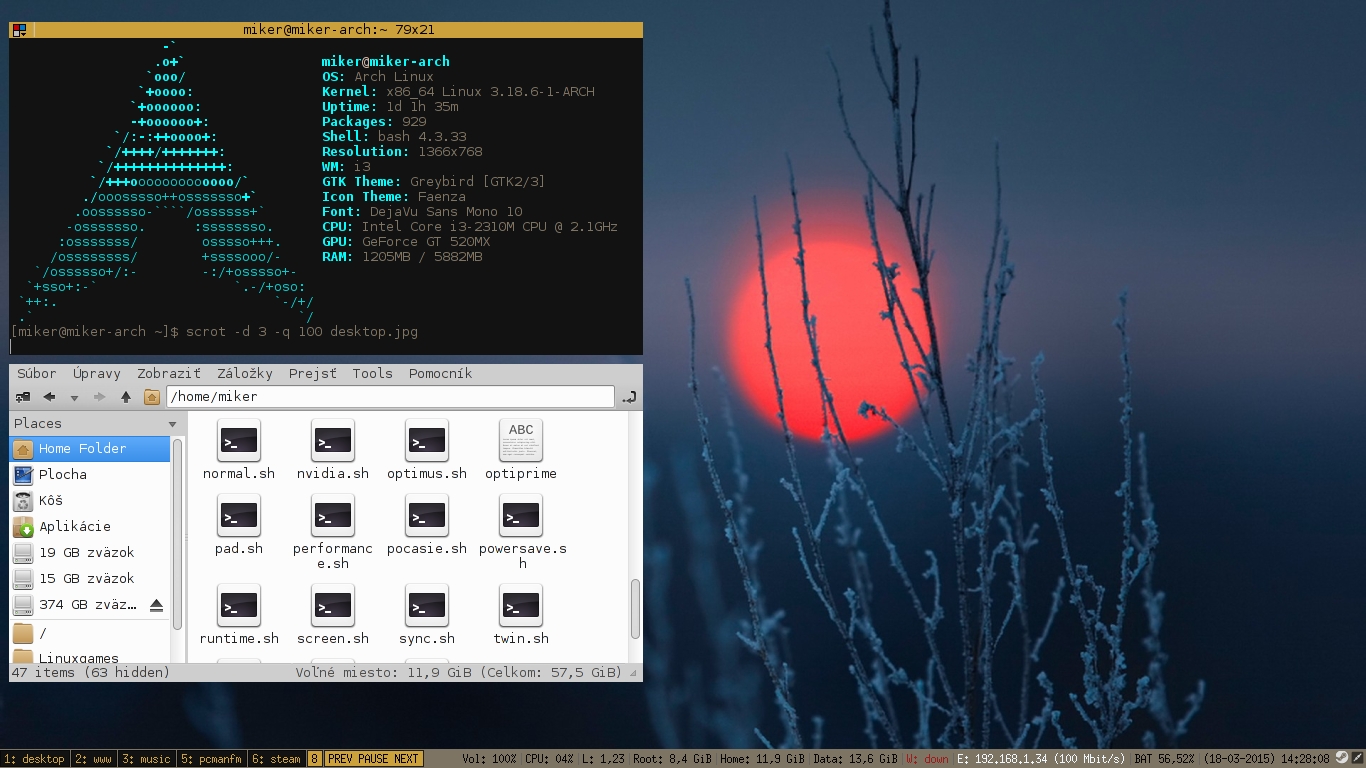Open Kôš trash in Places
The width and height of the screenshot is (1366, 768).
[90, 501]
